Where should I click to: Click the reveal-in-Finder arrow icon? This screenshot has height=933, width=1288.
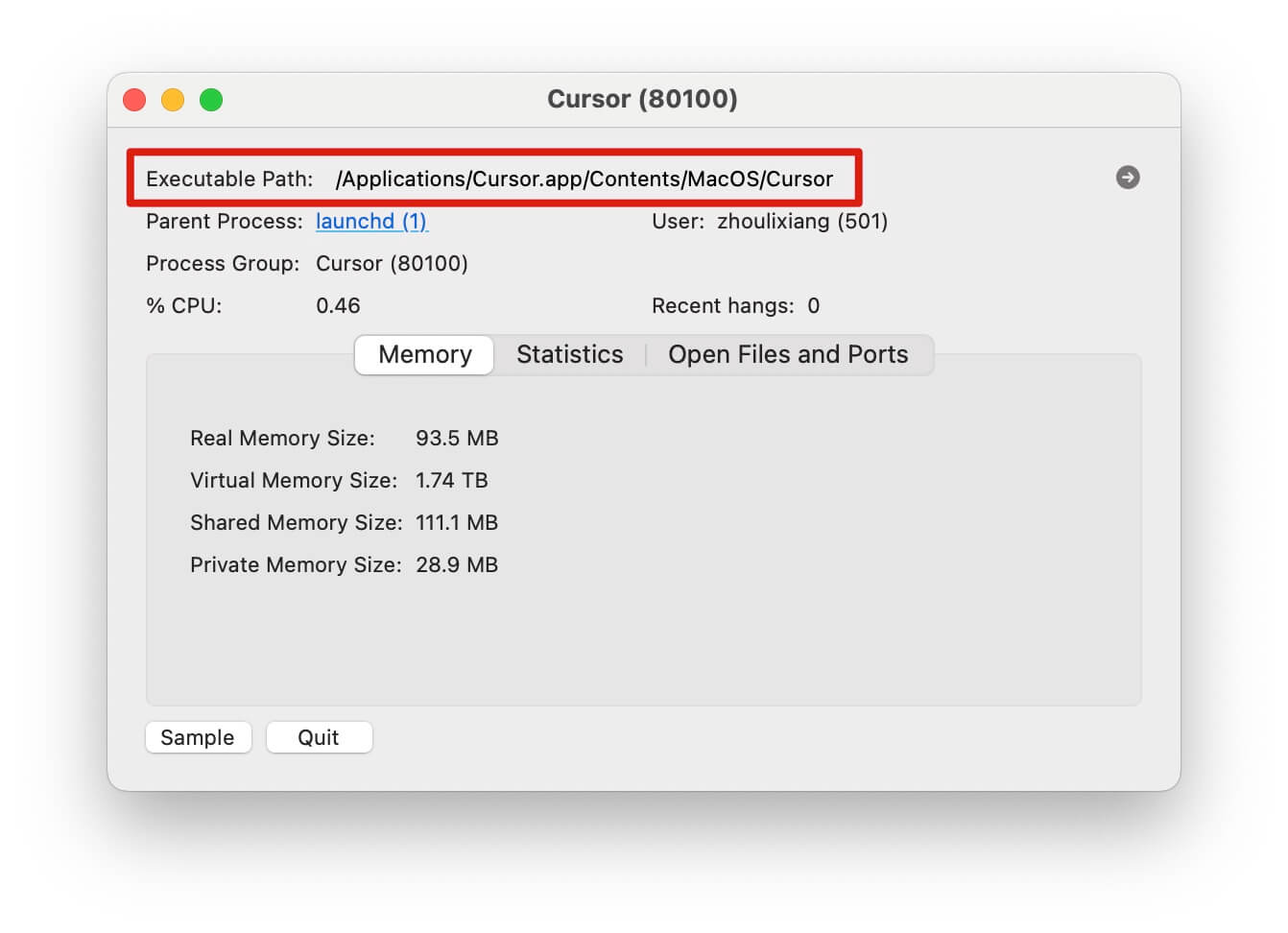(1128, 178)
